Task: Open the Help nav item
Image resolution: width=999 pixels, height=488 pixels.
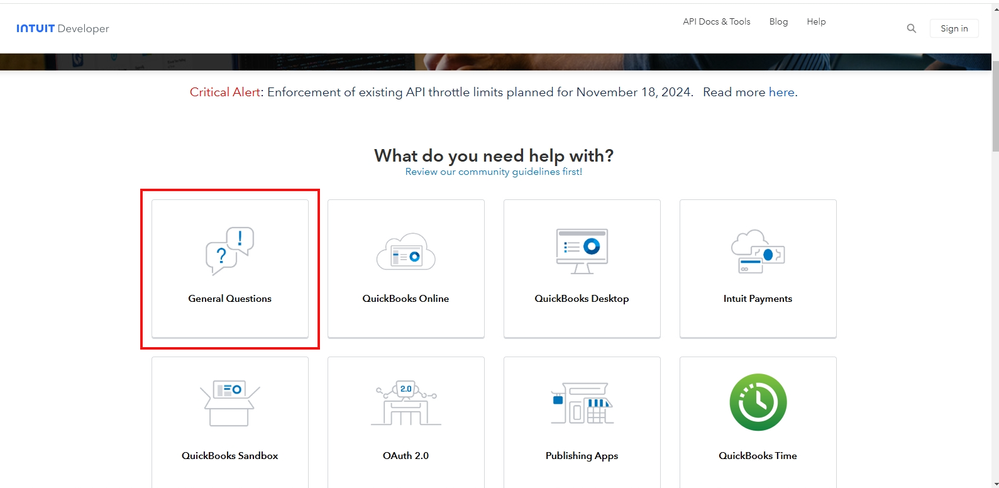Action: [816, 22]
